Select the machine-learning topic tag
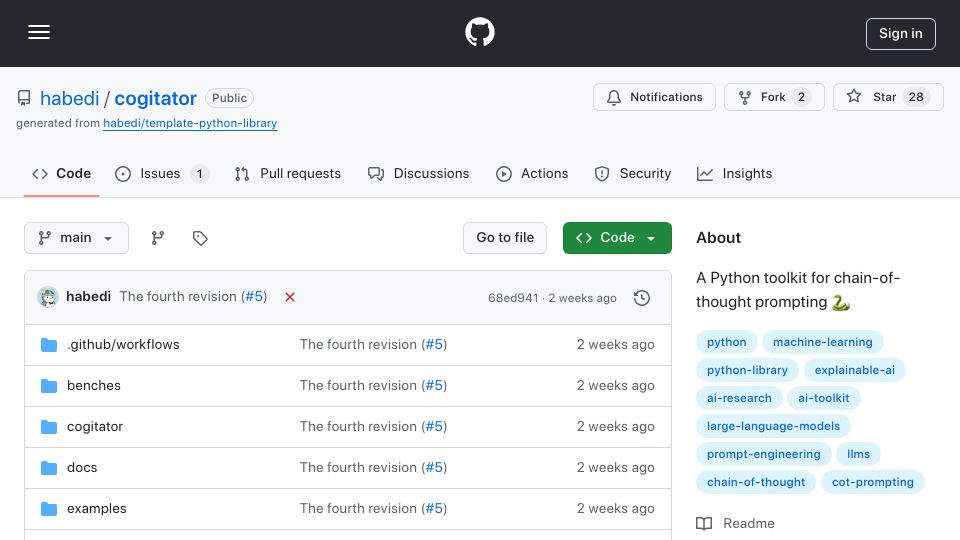 click(x=822, y=342)
